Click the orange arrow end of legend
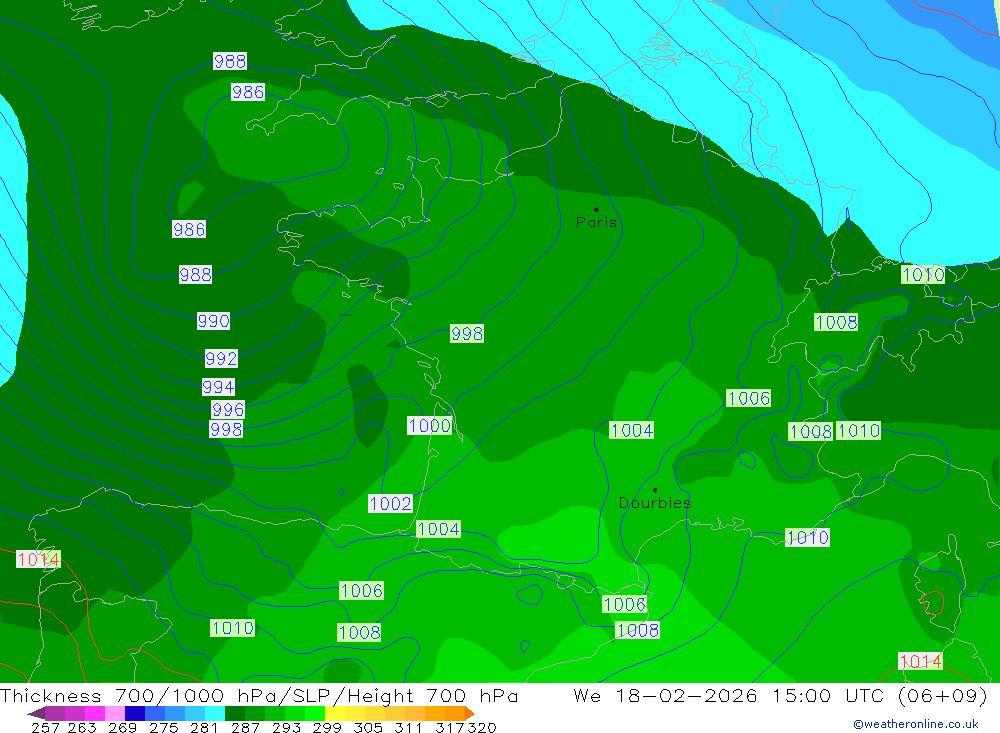The width and height of the screenshot is (1000, 733). 469,713
